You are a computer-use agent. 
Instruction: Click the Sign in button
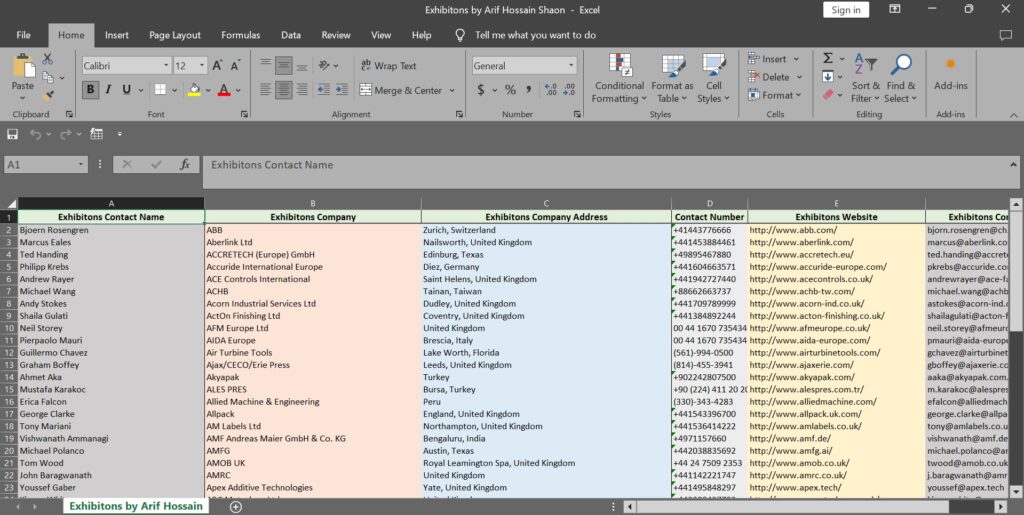[846, 10]
